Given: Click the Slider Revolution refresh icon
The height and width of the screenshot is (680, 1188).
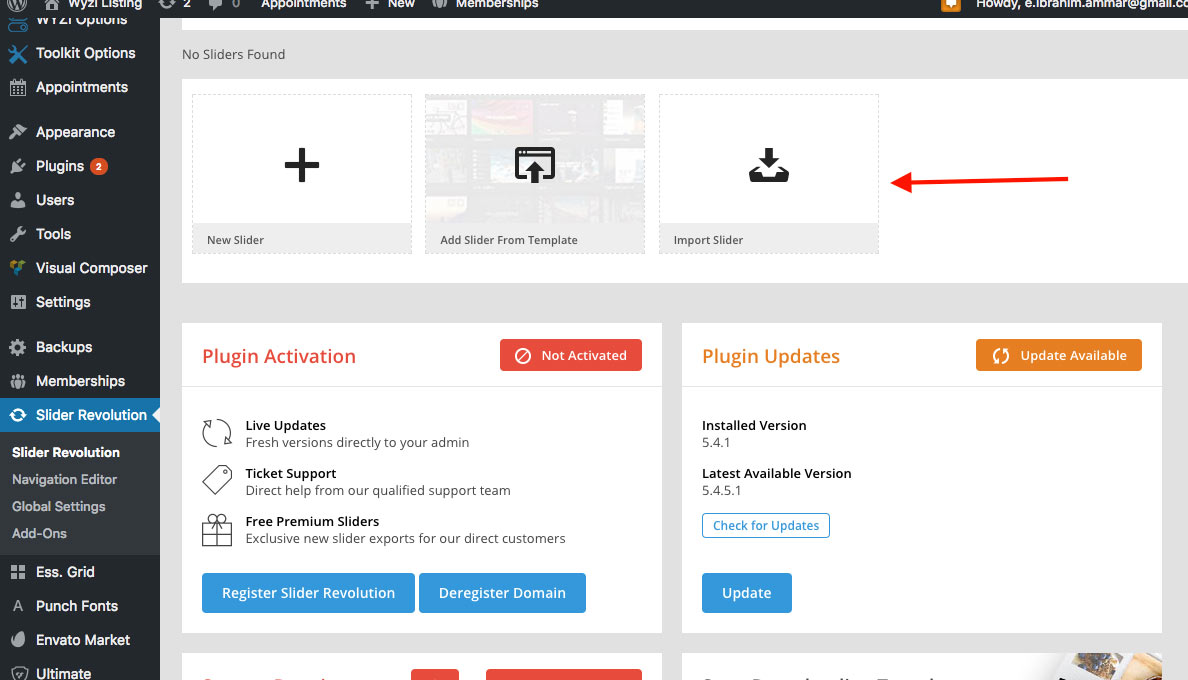Looking at the screenshot, I should 18,415.
